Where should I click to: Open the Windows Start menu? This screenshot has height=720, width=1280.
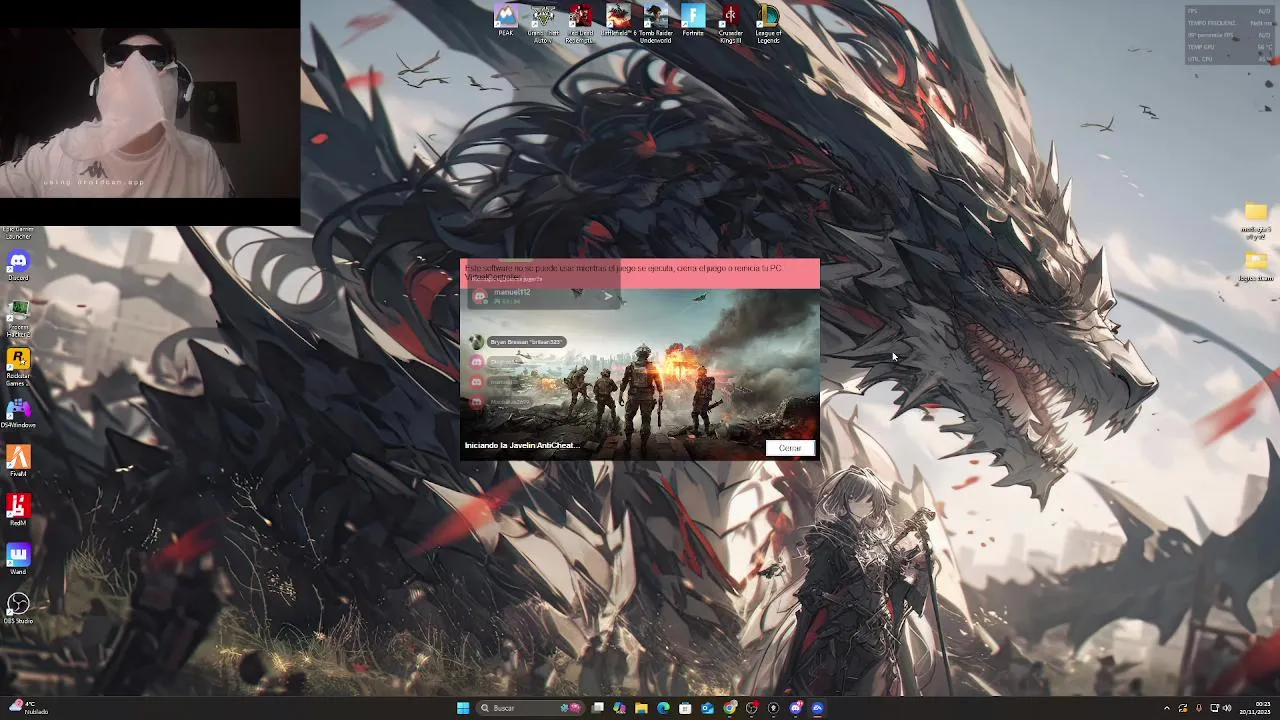coord(463,708)
